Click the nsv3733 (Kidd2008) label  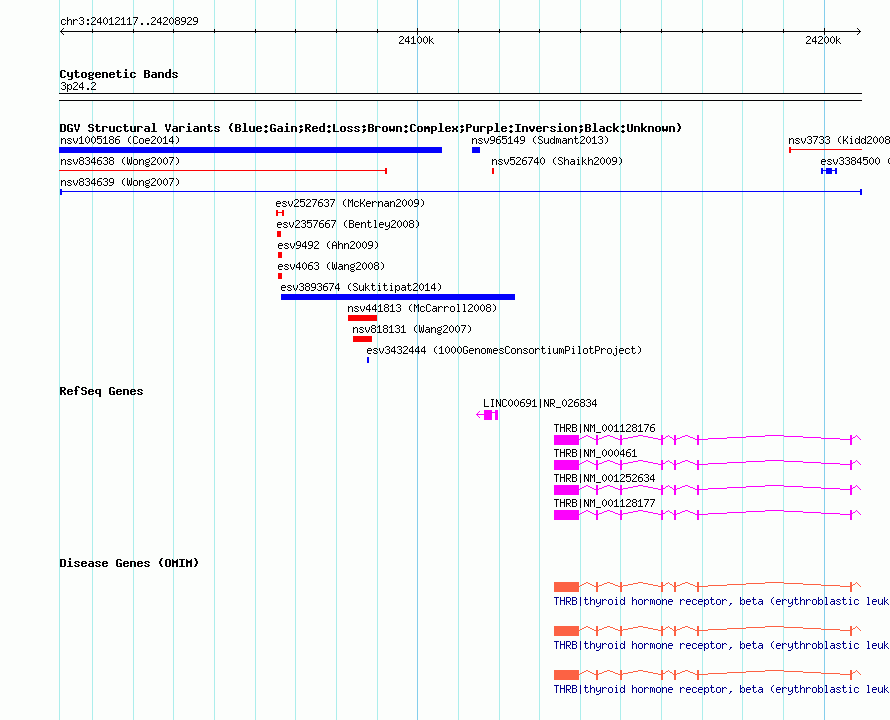[x=838, y=140]
